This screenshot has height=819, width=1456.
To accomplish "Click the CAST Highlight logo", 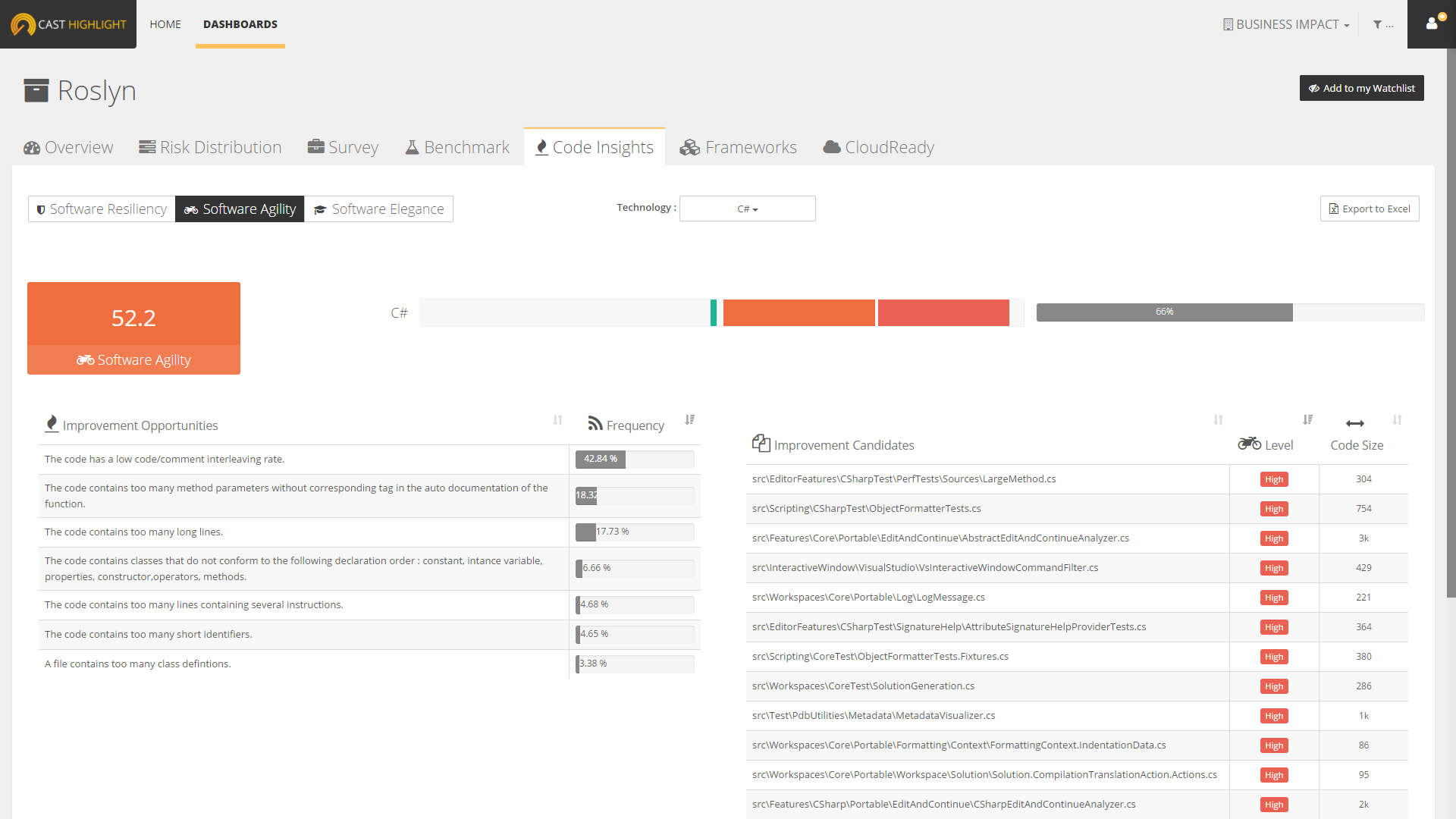I will click(x=68, y=24).
